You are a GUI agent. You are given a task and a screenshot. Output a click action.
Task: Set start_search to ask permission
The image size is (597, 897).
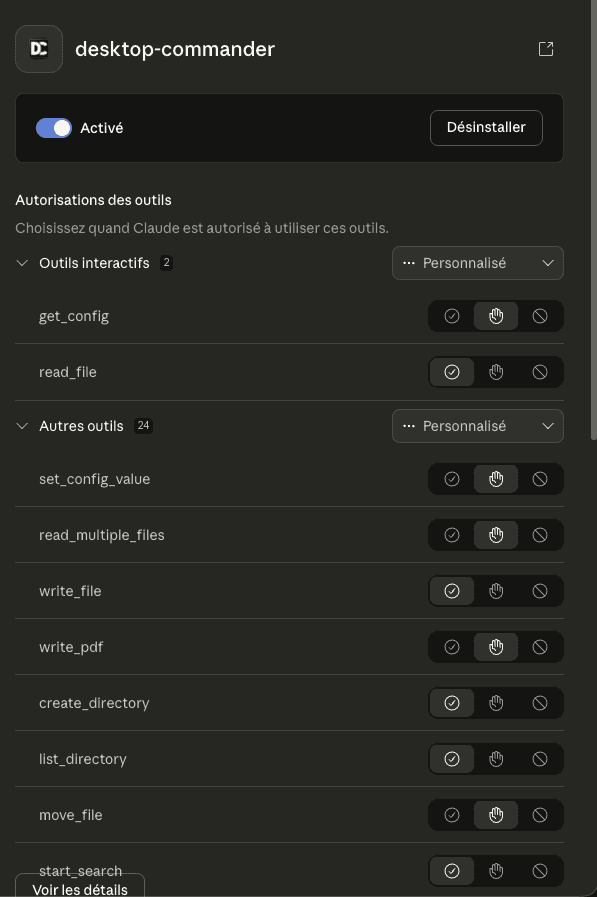496,871
